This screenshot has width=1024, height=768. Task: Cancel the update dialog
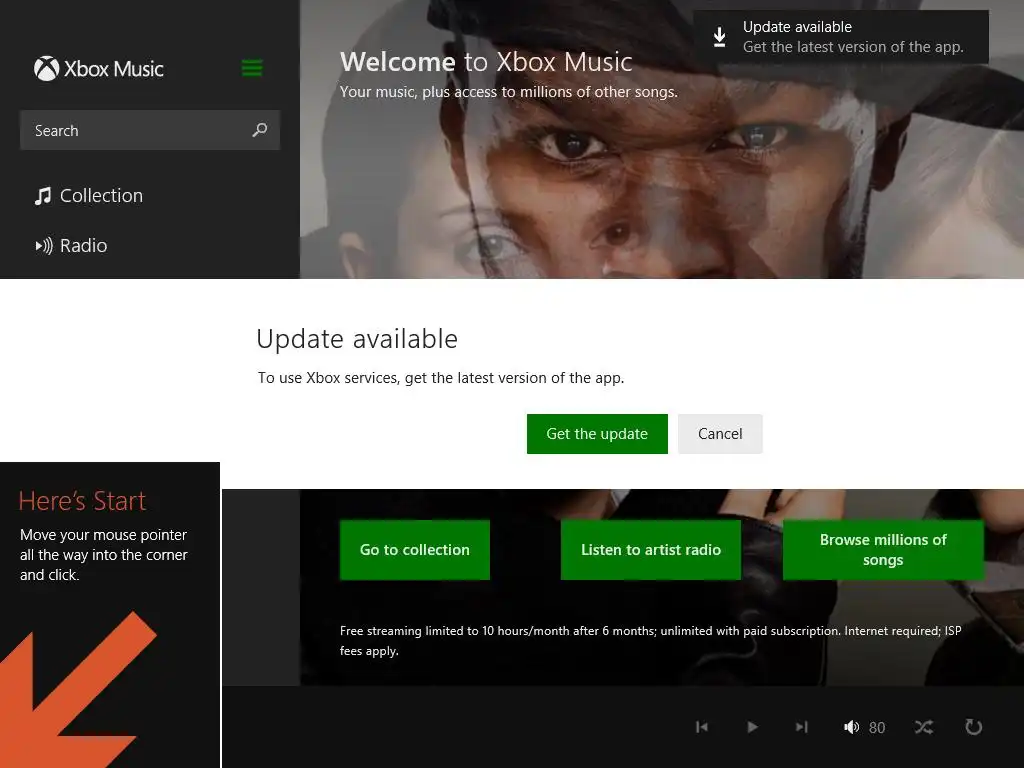(720, 434)
